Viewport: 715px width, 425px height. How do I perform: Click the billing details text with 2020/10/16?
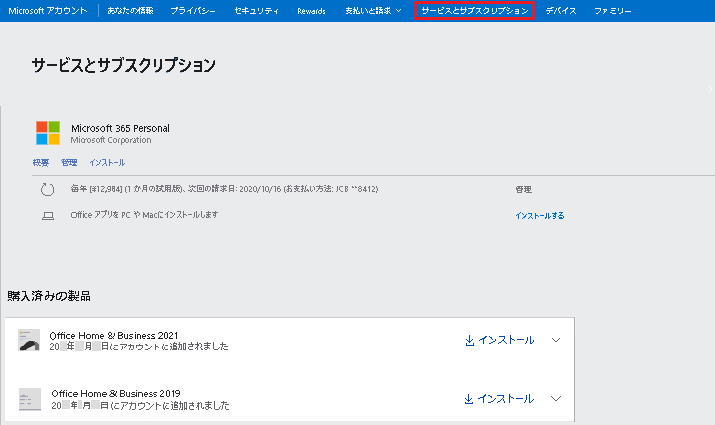pos(224,189)
